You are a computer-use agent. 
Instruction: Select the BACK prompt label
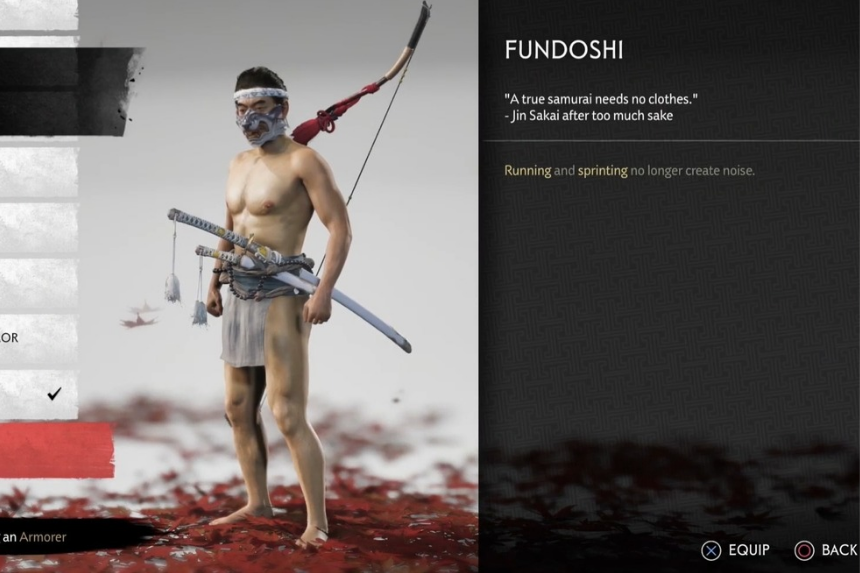[x=839, y=550]
